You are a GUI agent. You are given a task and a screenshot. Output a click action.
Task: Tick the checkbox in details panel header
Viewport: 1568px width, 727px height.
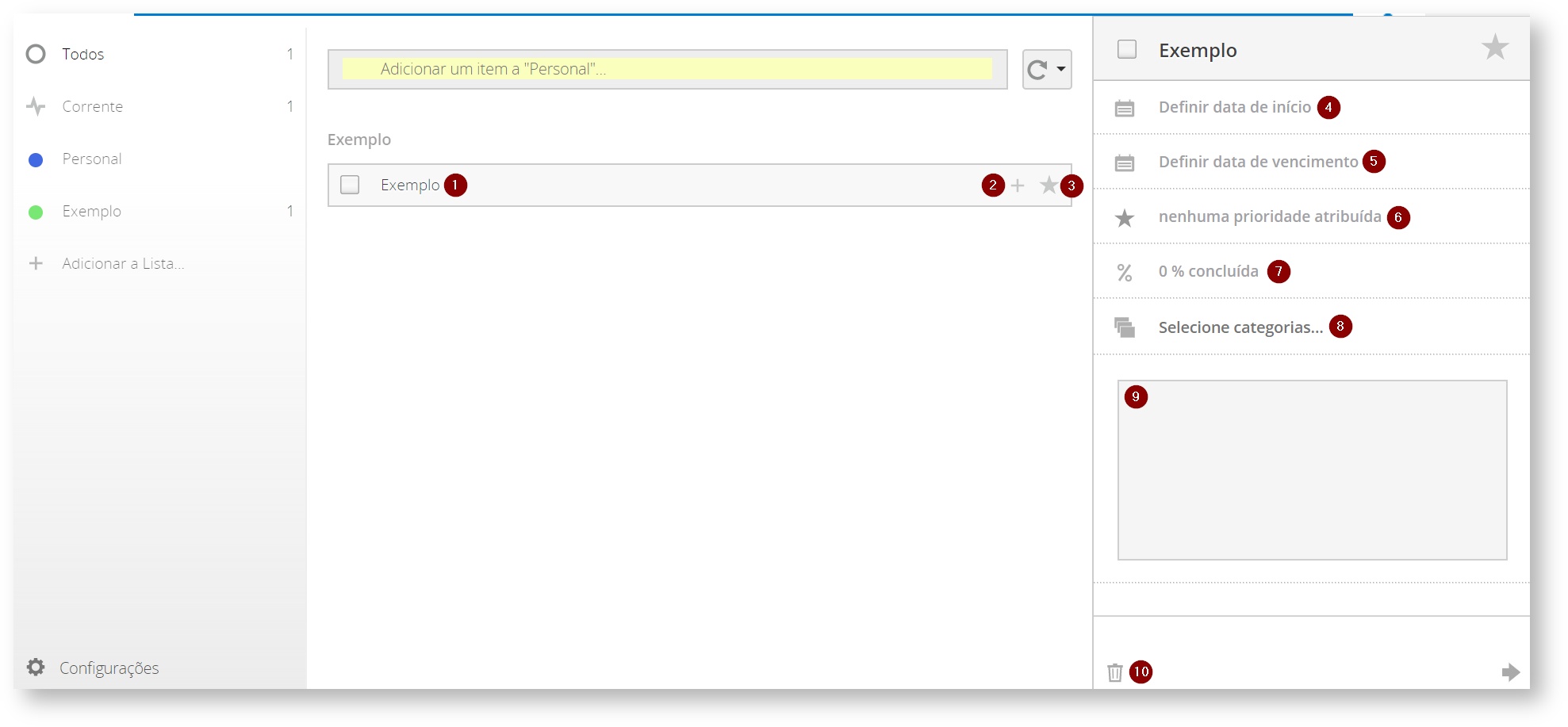tap(1126, 50)
